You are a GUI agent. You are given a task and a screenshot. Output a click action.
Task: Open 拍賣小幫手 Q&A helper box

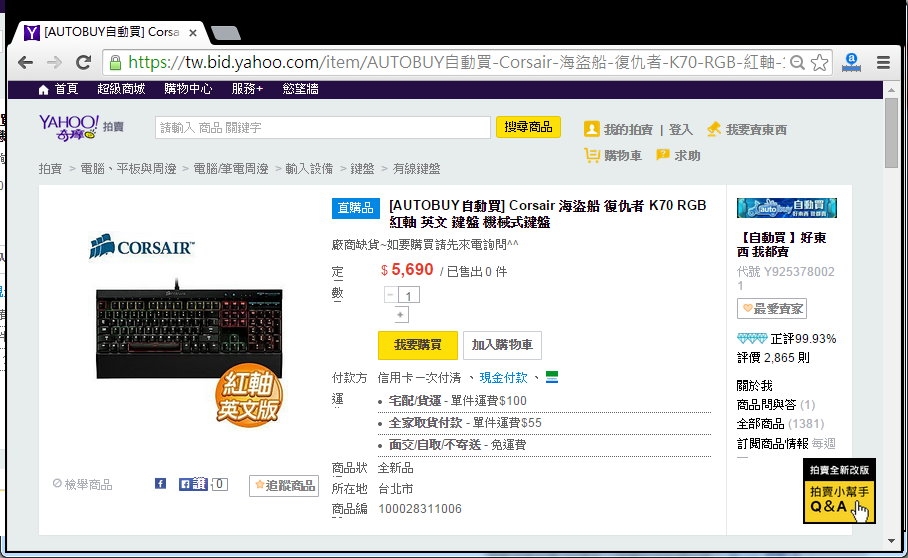tap(839, 491)
